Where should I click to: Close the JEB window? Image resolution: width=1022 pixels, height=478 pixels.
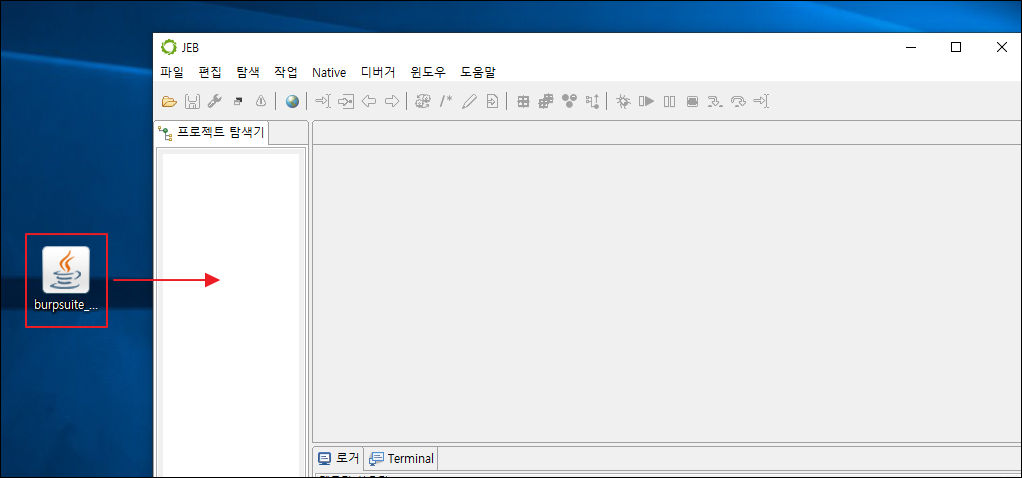click(1002, 47)
